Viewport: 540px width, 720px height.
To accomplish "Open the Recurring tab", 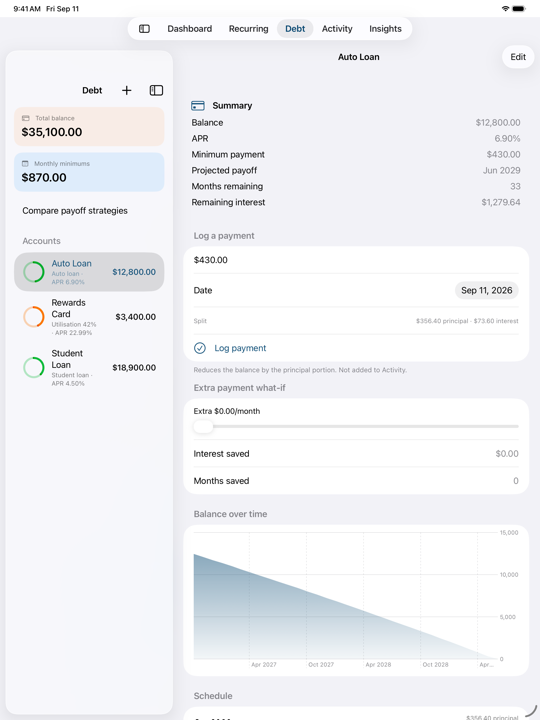I will pos(248,28).
